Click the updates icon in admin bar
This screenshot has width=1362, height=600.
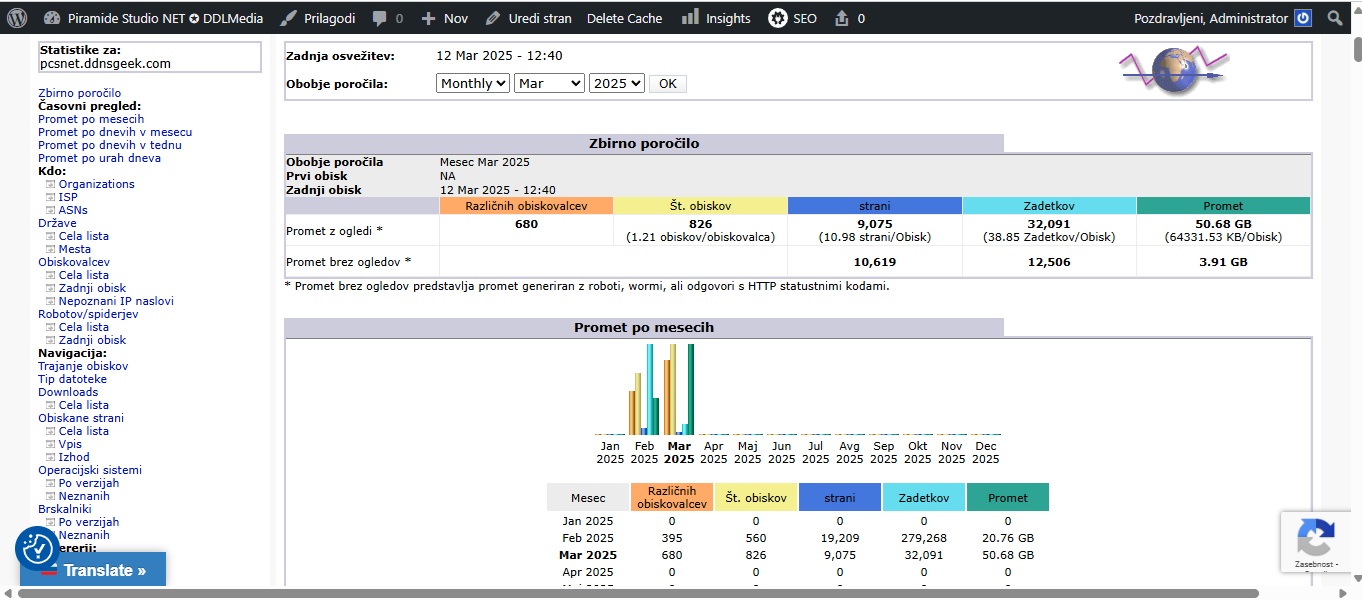(841, 18)
